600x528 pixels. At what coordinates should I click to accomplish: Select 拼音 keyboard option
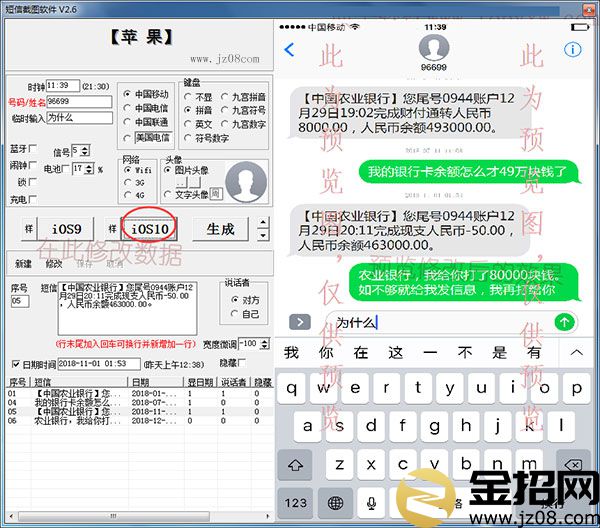(198, 110)
